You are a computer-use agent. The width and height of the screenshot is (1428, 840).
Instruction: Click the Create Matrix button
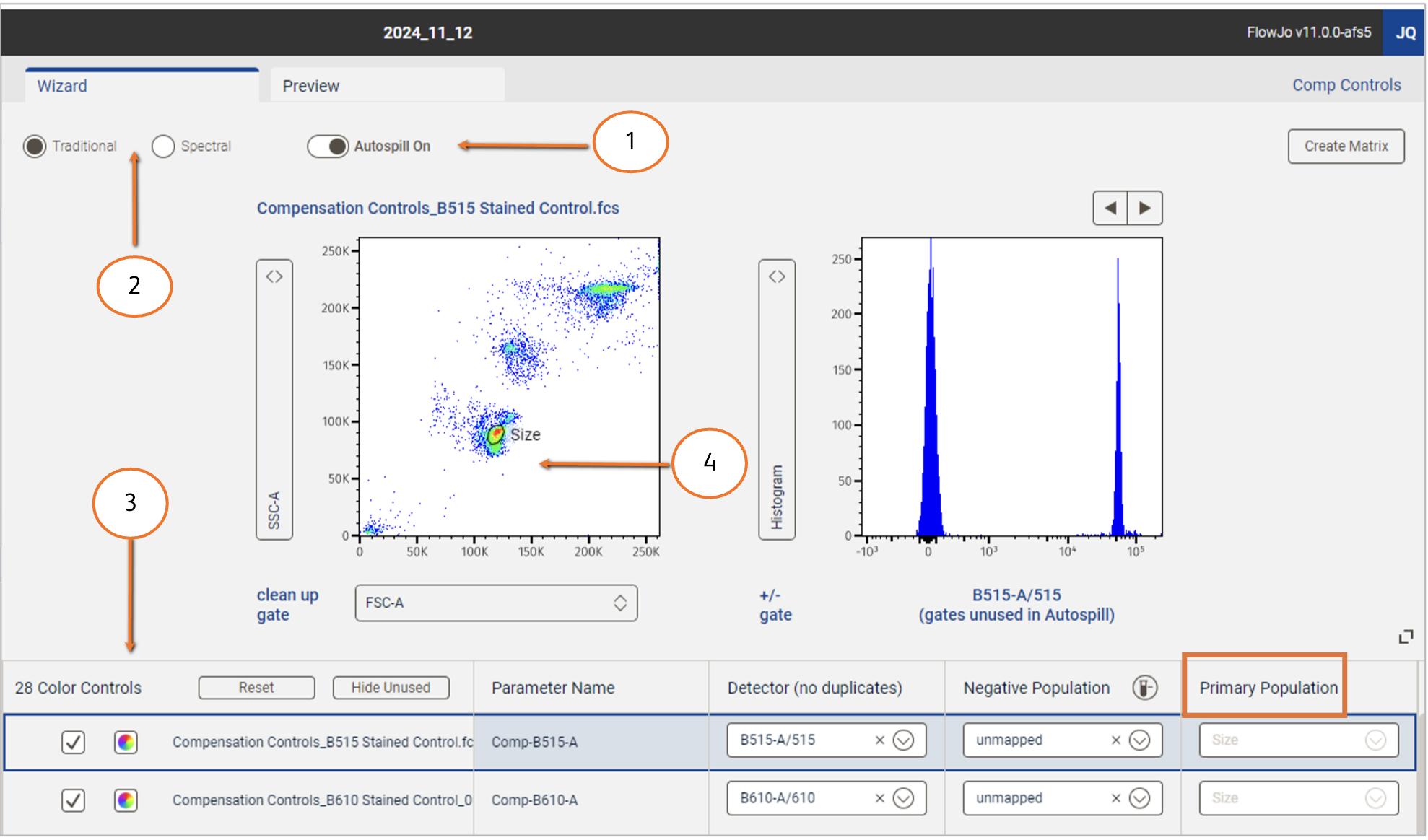point(1346,146)
